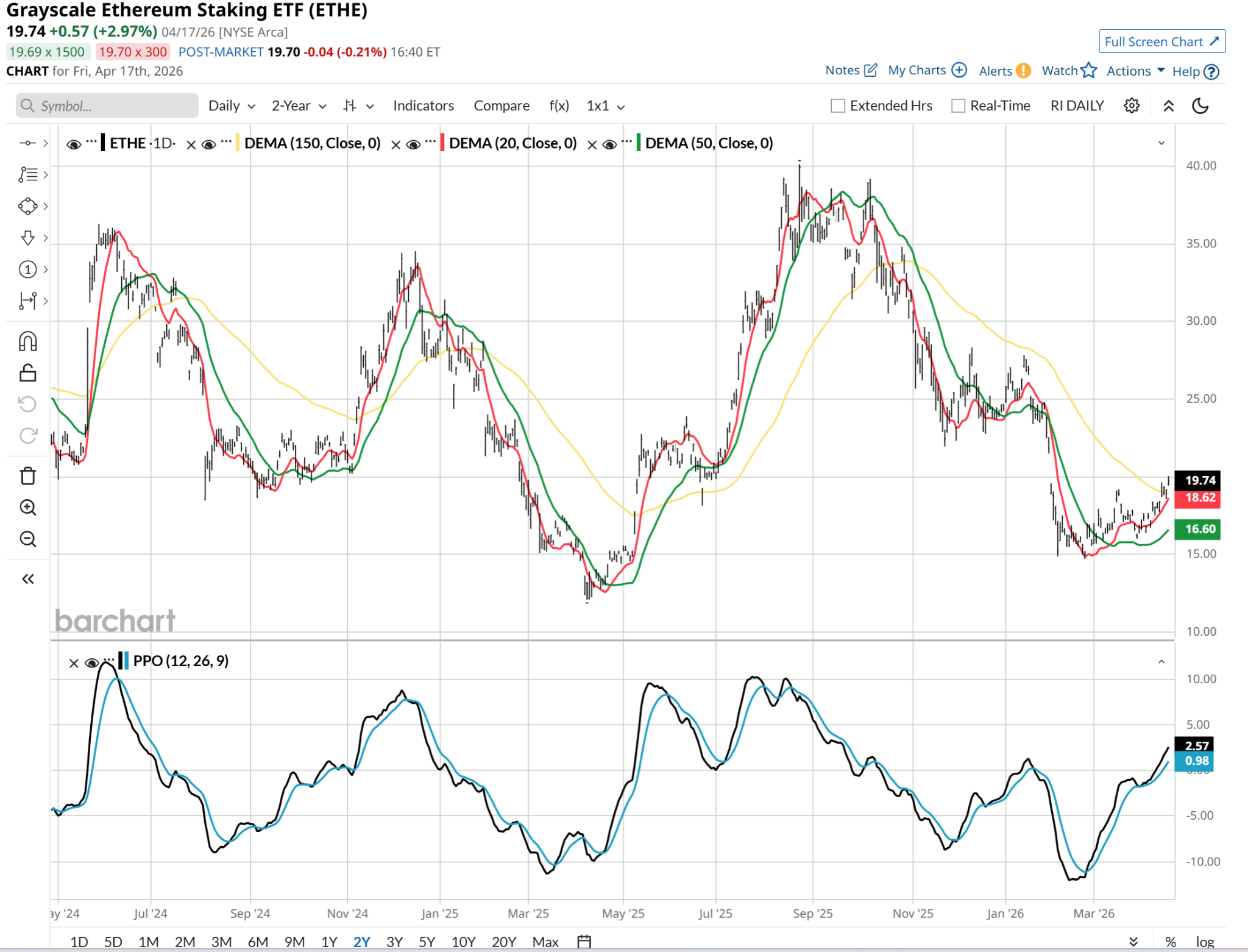Collapse left toolbar with double arrow
Image resolution: width=1248 pixels, height=952 pixels.
28,579
